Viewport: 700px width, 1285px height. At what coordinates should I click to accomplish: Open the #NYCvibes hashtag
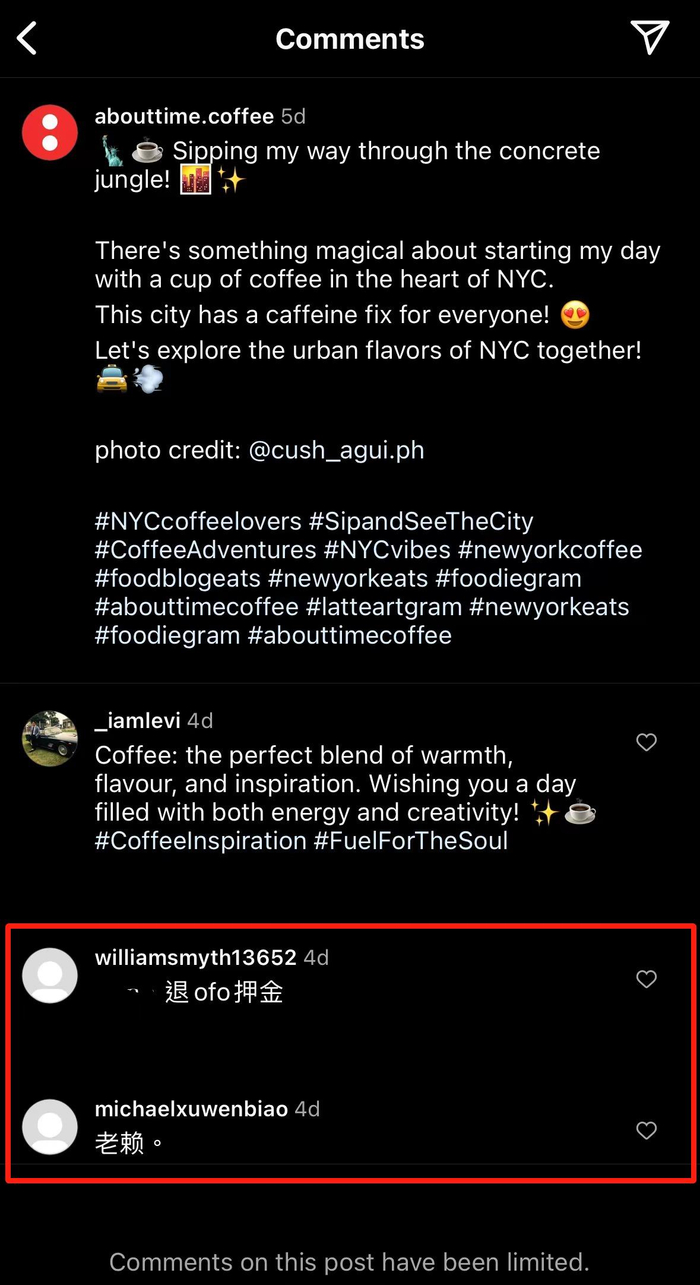(x=387, y=550)
